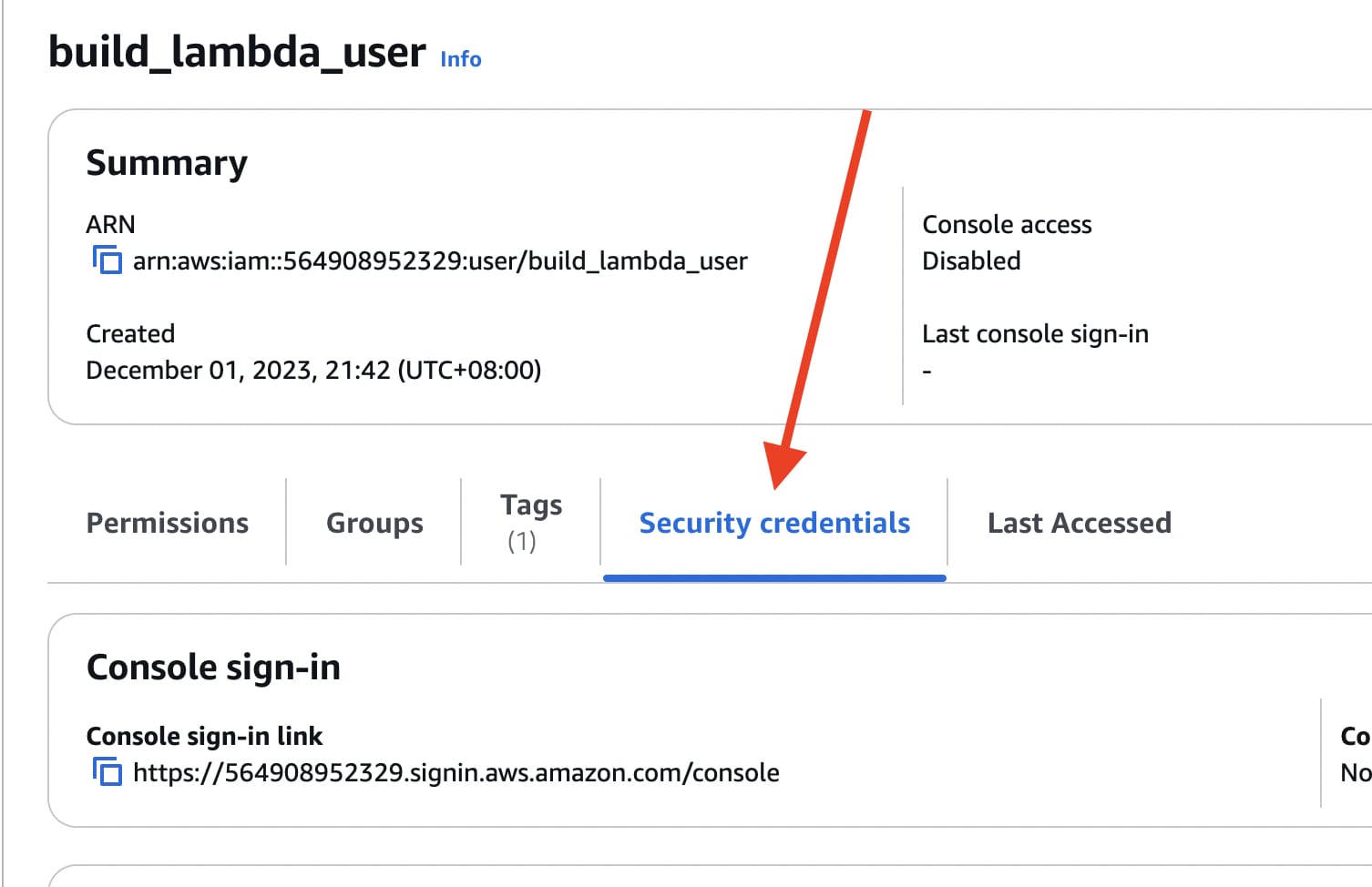Image resolution: width=1372 pixels, height=887 pixels.
Task: Click the Console access label
Action: [x=1007, y=224]
